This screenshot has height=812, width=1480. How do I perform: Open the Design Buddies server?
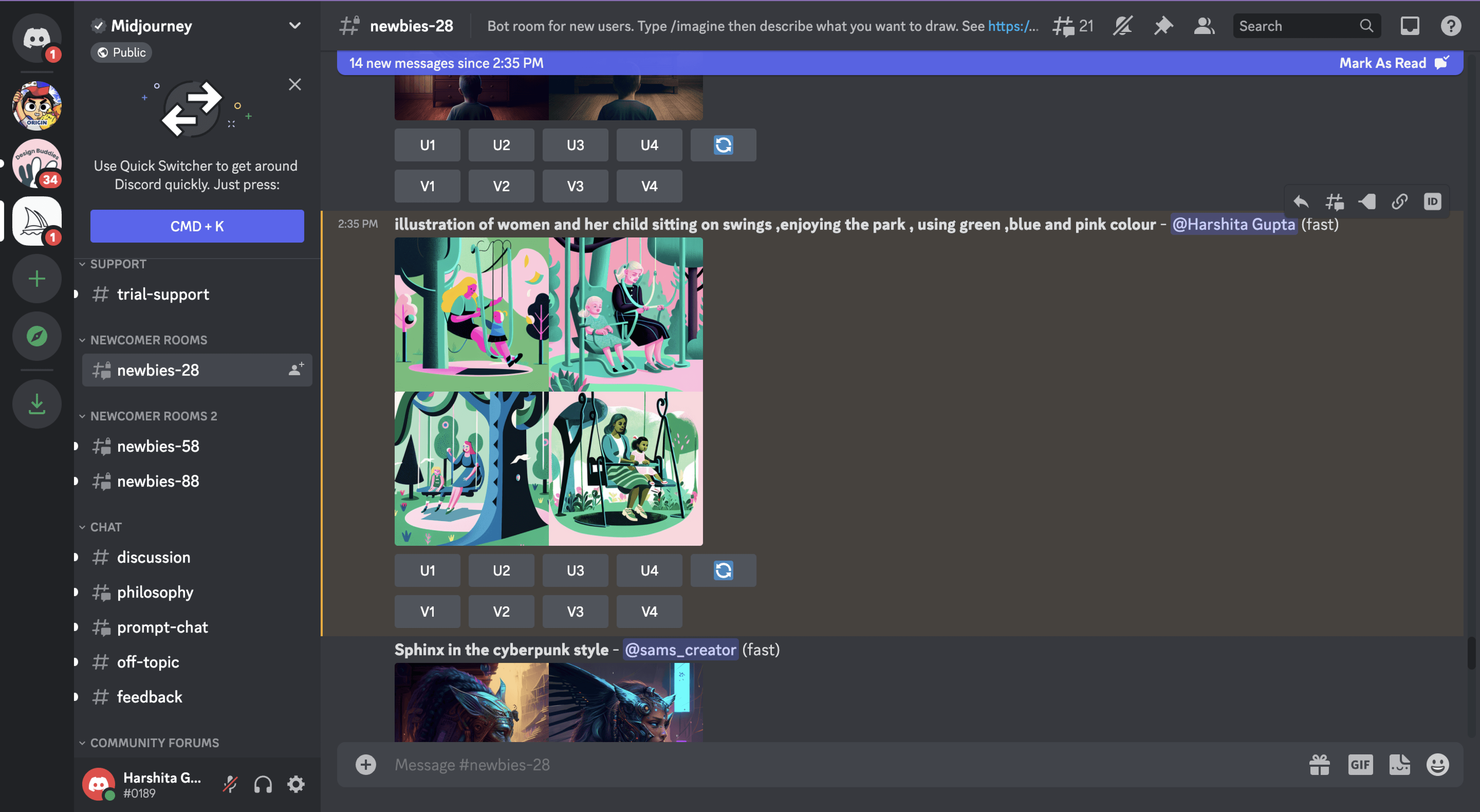pyautogui.click(x=37, y=163)
